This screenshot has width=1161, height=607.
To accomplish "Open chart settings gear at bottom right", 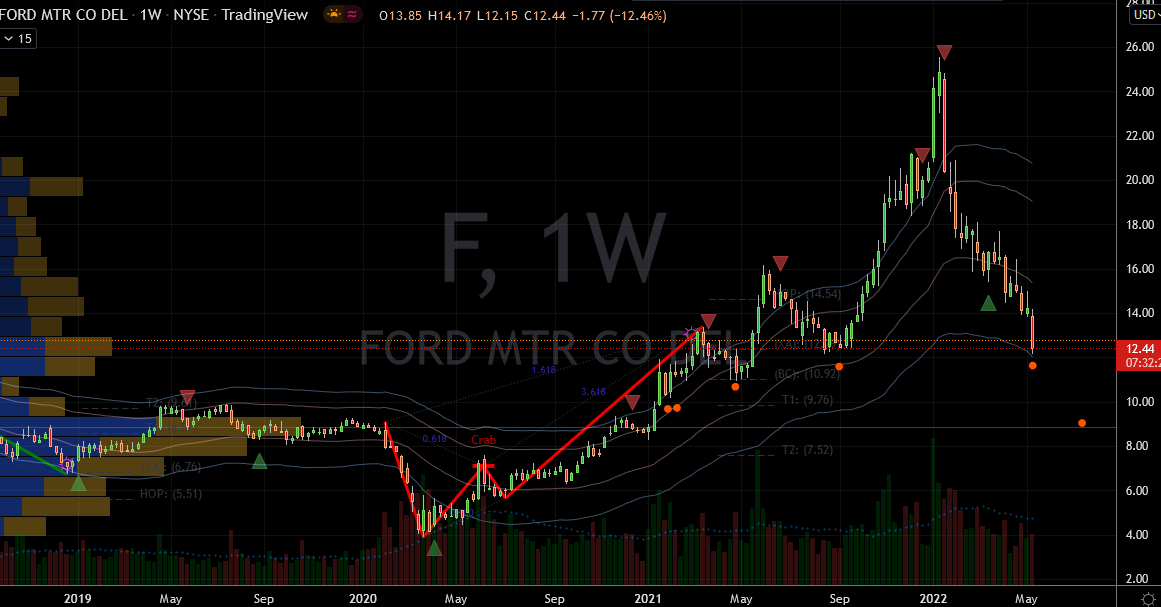I will [1148, 598].
